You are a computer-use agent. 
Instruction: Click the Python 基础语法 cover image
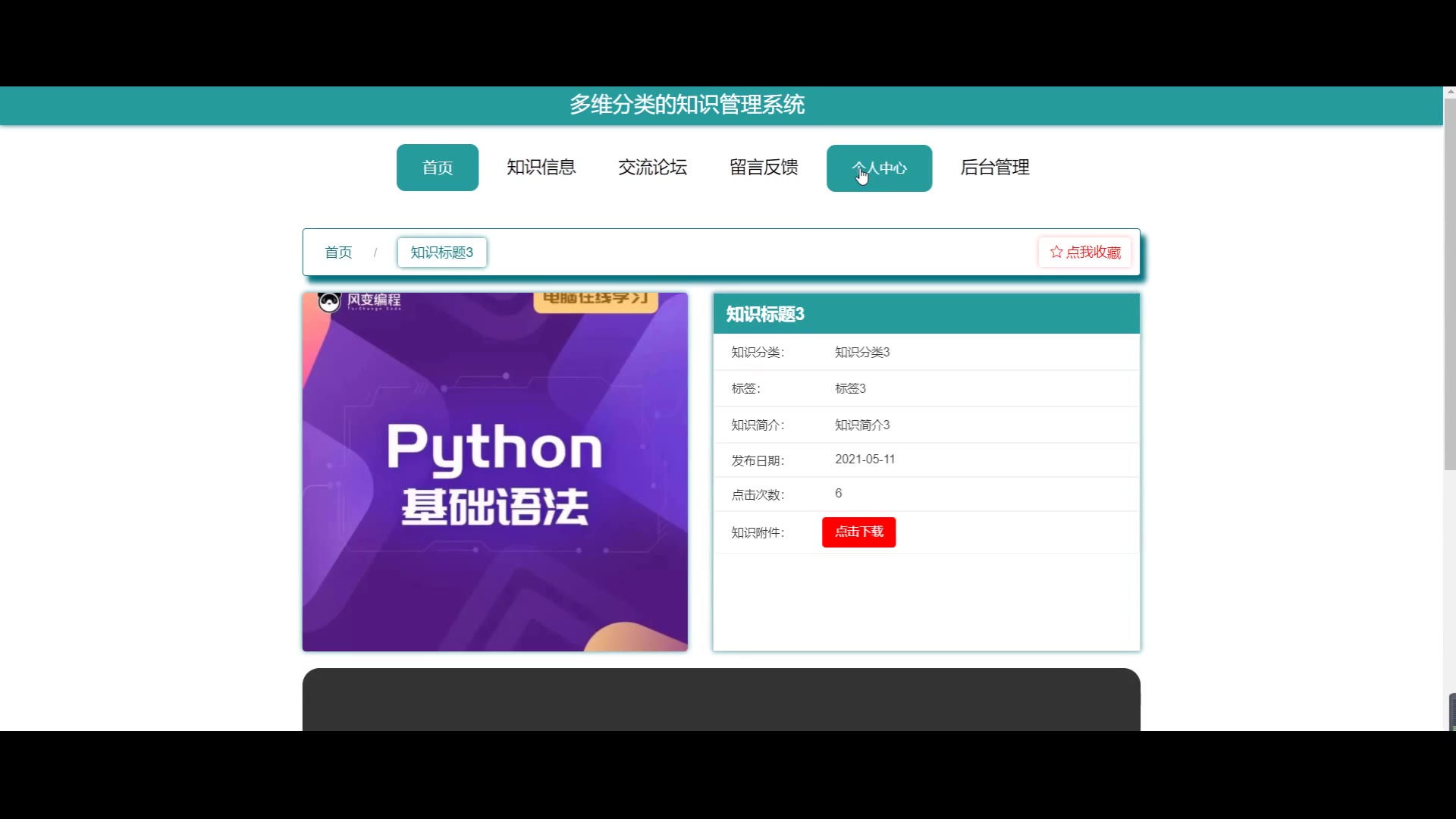(494, 472)
